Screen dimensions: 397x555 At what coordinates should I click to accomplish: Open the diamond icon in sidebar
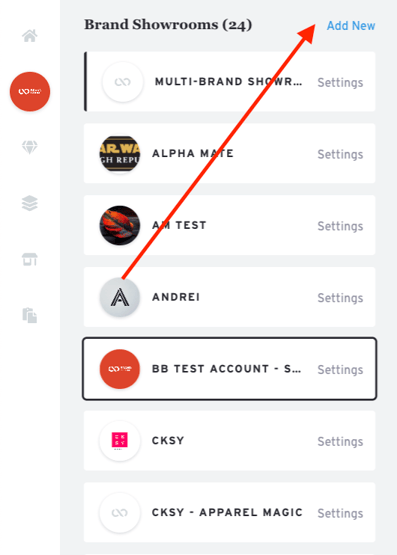[x=30, y=147]
